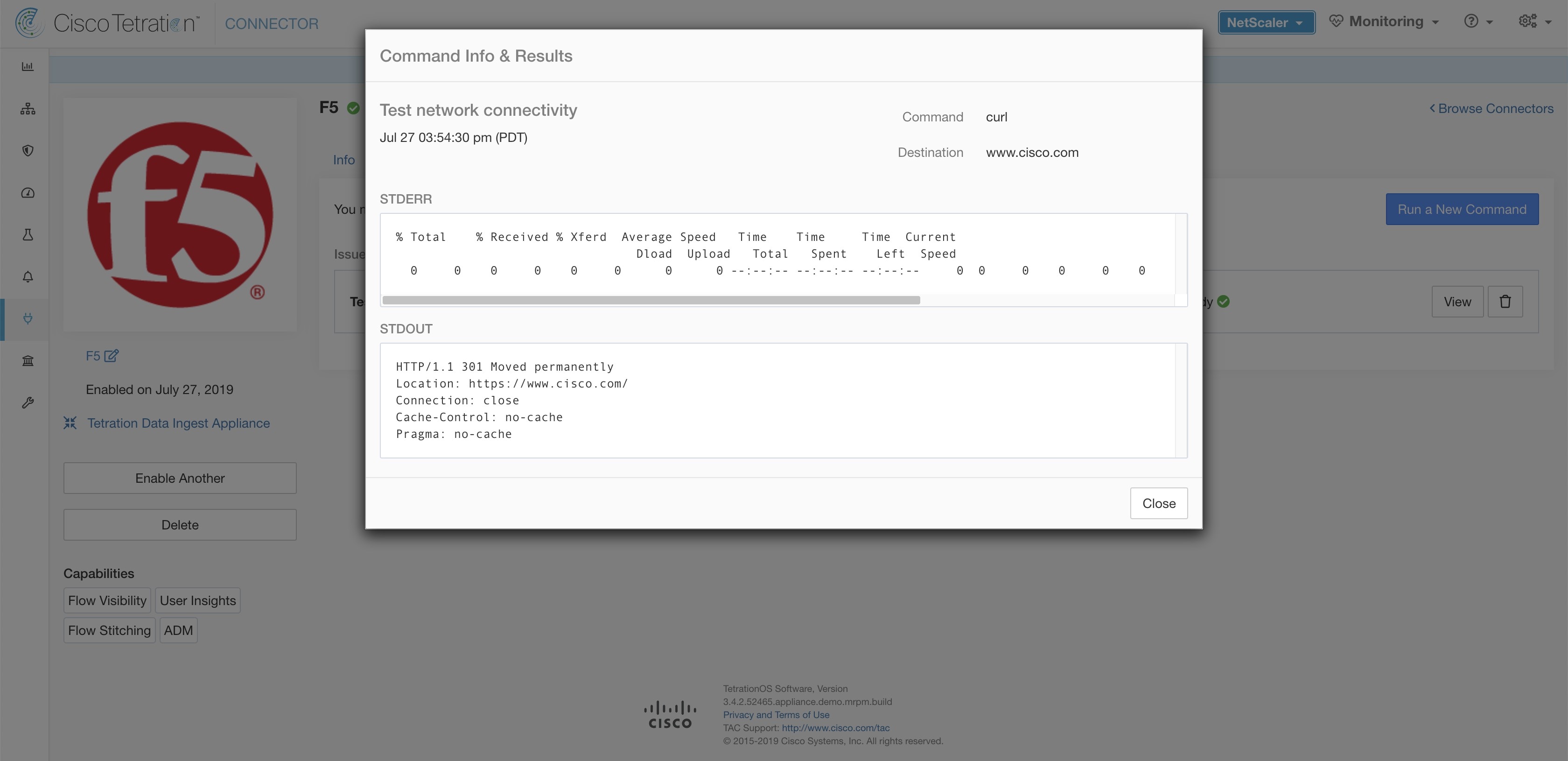The image size is (1568, 761).
Task: Click the Tetration Data Ingest Appliance link
Action: click(178, 422)
